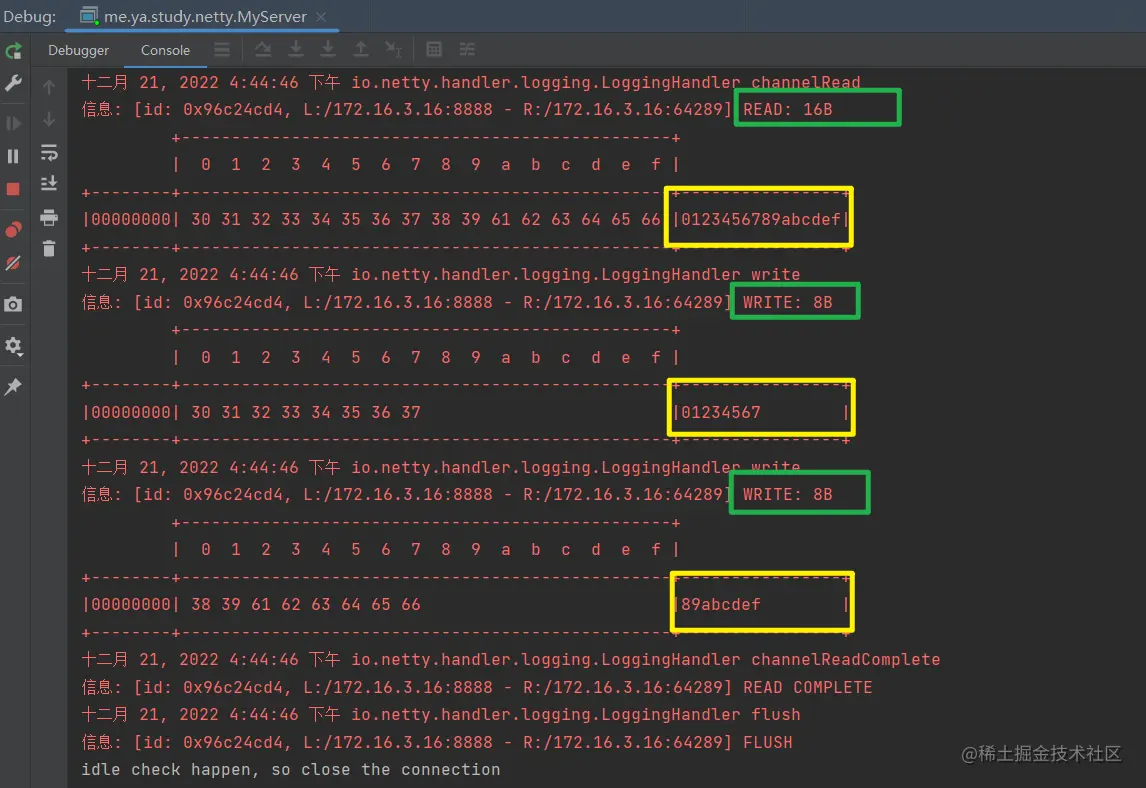Open Evaluate Expression calculator icon
The image size is (1146, 788).
point(434,50)
